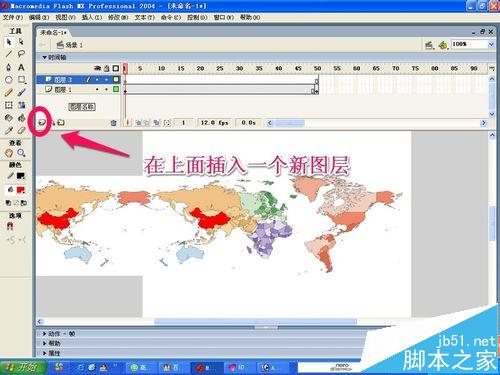Screen dimensions: 500x375
Task: Click the timeline horizontal scroll thumb
Action: pyautogui.click(x=290, y=123)
